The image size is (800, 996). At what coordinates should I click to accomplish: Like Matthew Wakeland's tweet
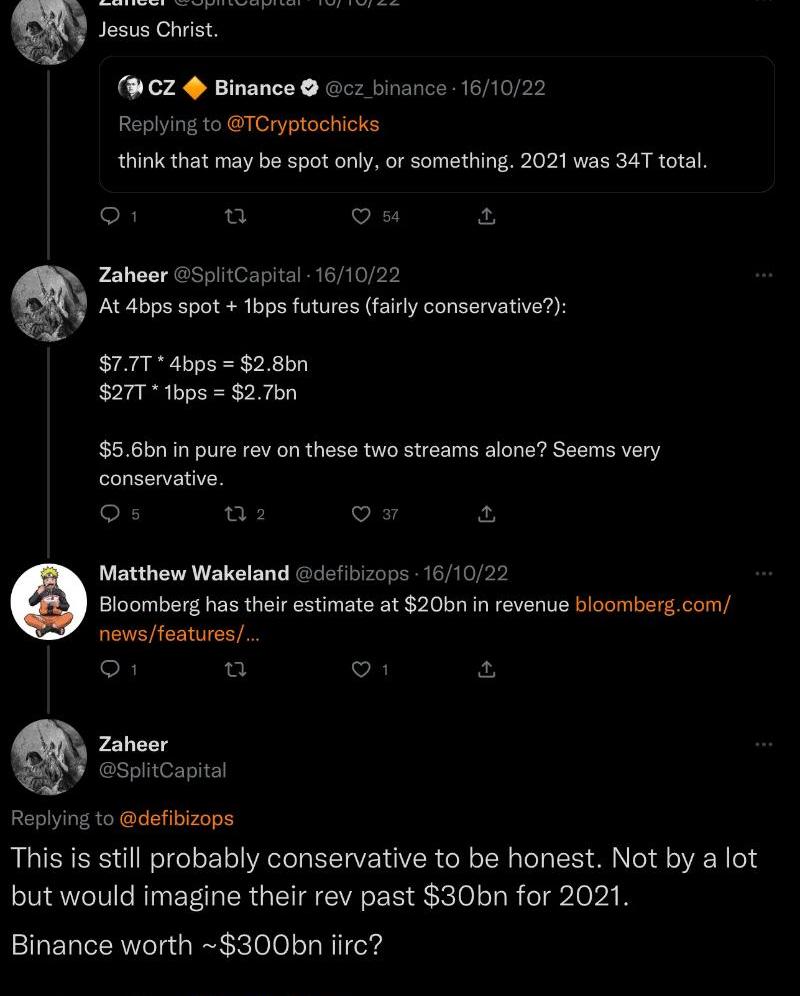point(362,669)
